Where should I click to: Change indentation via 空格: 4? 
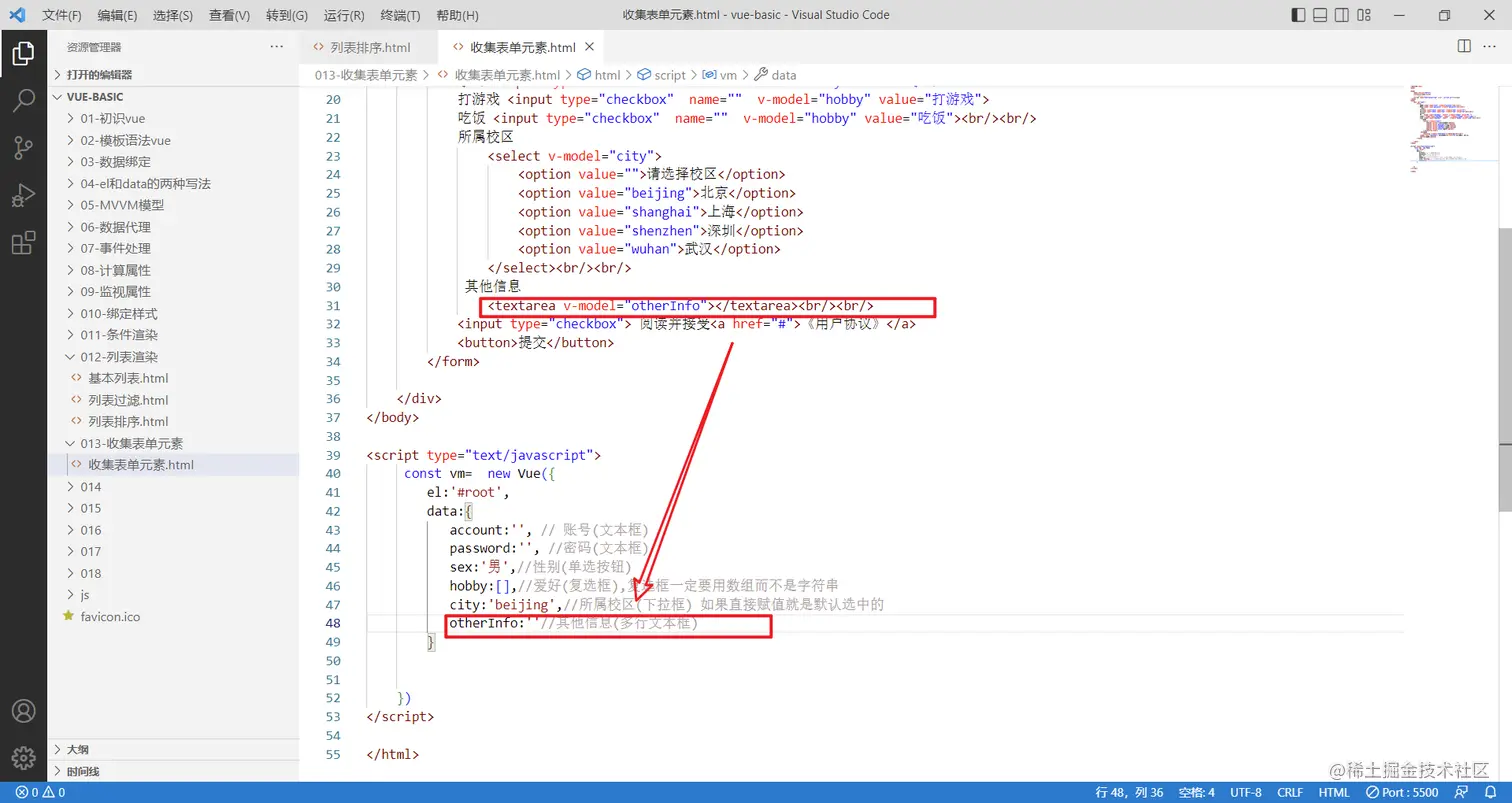point(1196,792)
